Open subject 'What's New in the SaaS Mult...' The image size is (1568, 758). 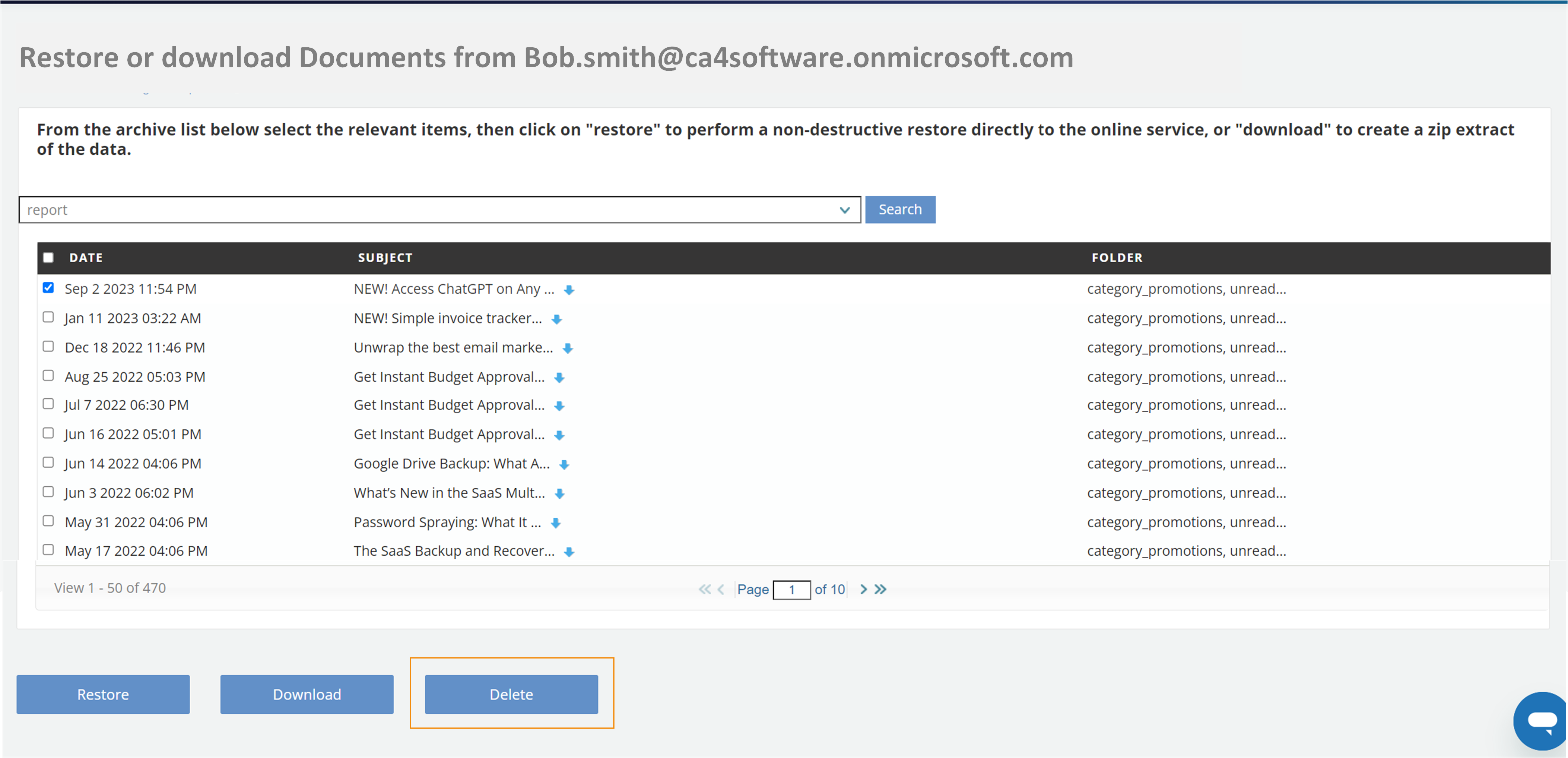[449, 493]
